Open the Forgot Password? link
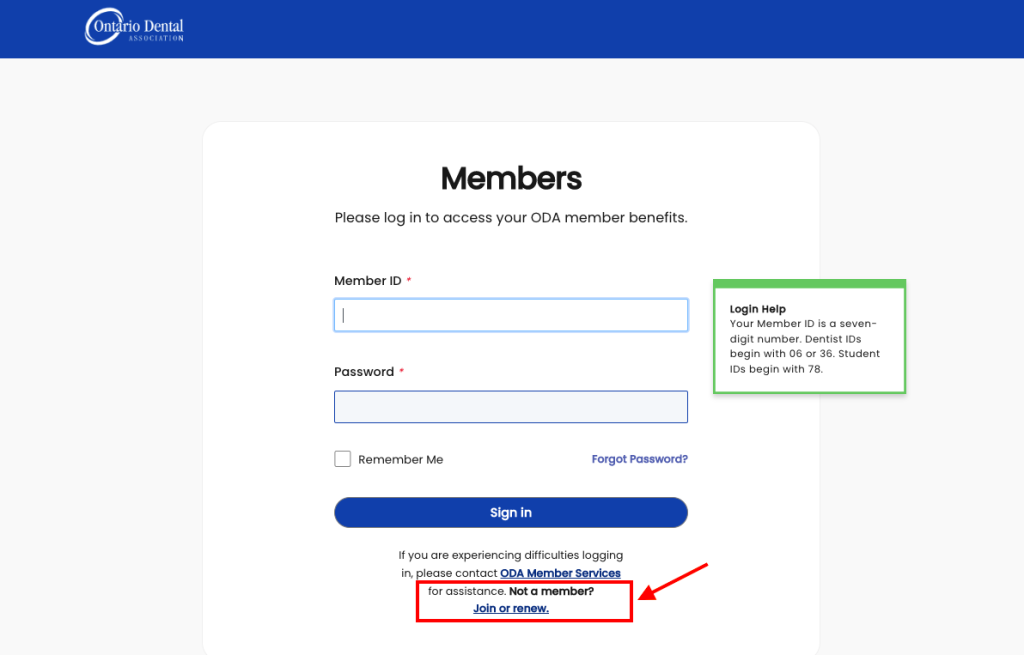This screenshot has width=1024, height=655. pos(639,459)
